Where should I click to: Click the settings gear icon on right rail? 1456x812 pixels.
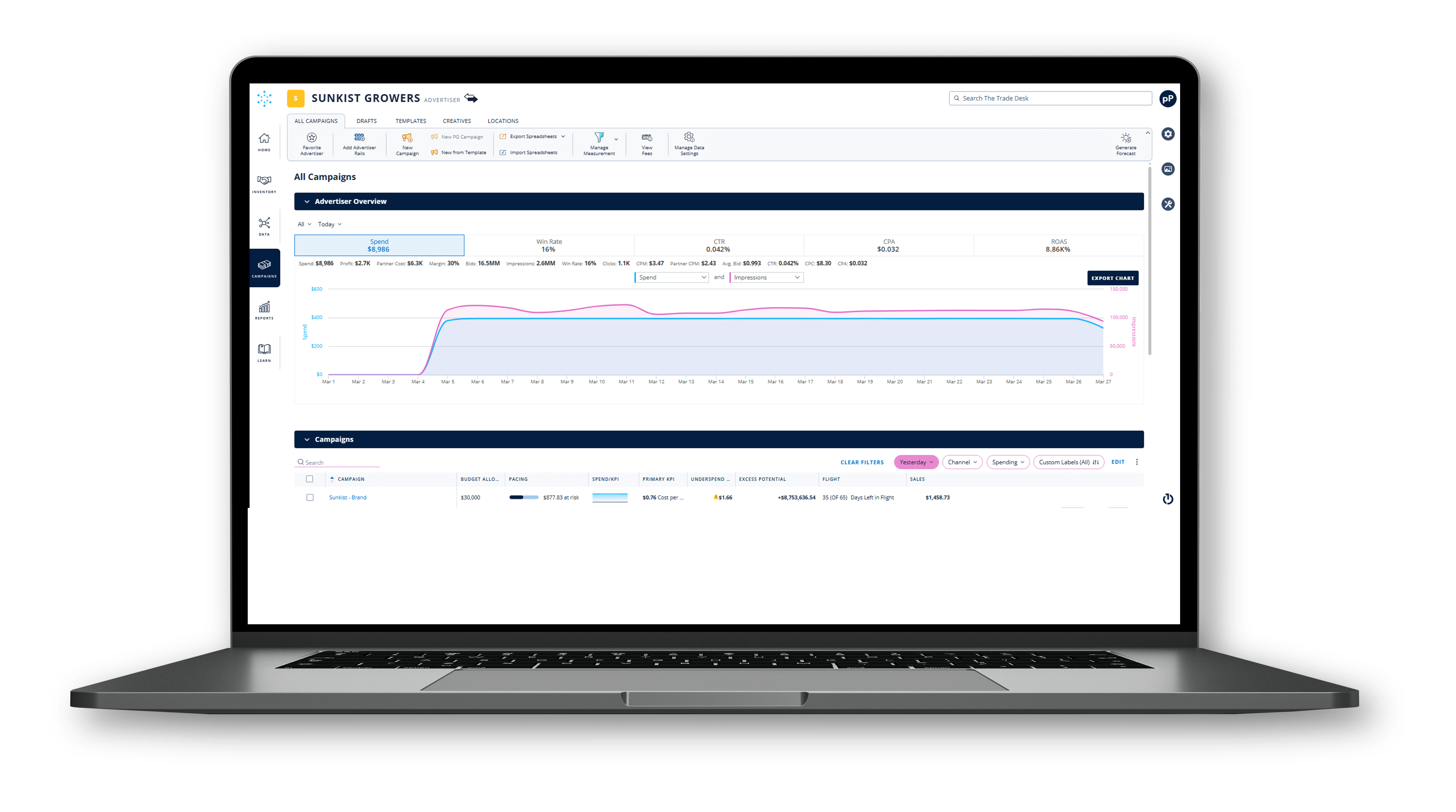(x=1168, y=134)
